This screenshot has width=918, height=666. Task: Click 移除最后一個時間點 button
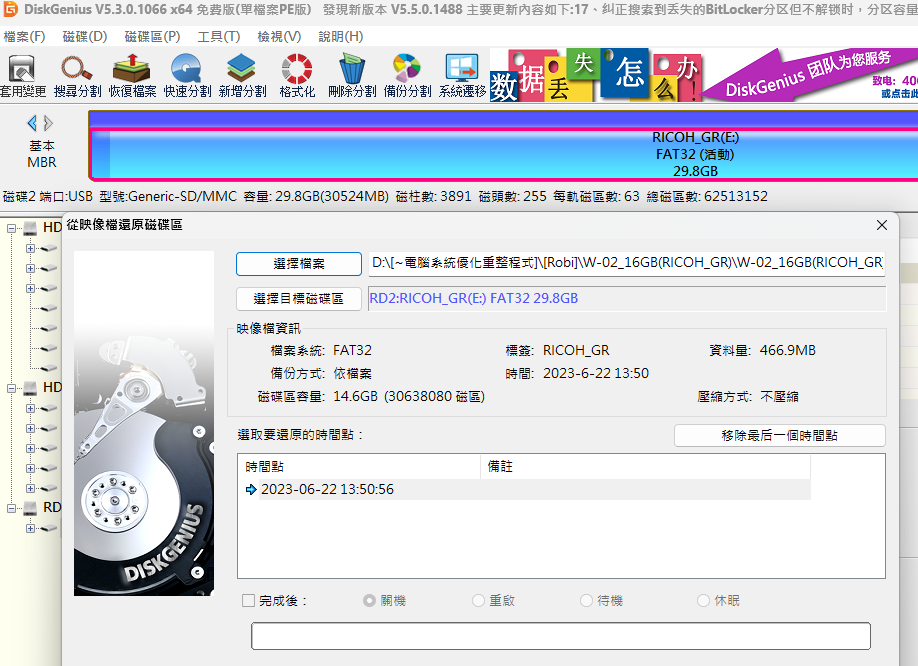[779, 435]
